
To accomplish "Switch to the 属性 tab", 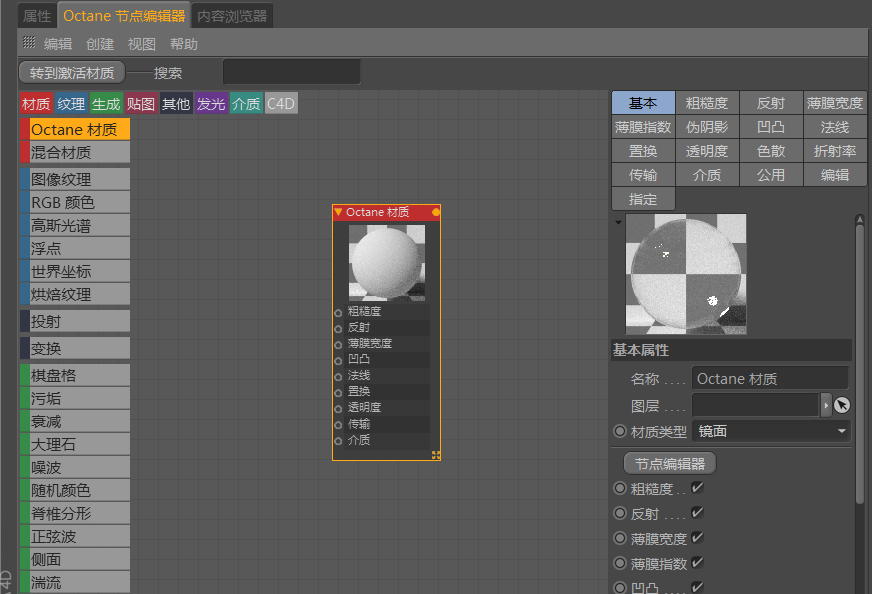I will pyautogui.click(x=37, y=16).
